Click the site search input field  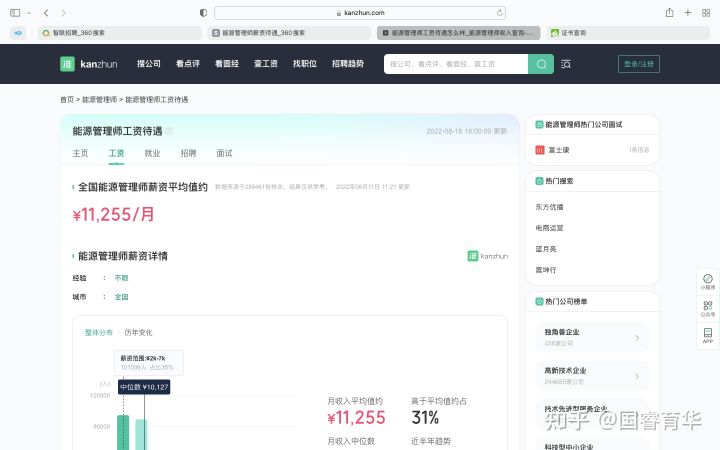pyautogui.click(x=456, y=64)
